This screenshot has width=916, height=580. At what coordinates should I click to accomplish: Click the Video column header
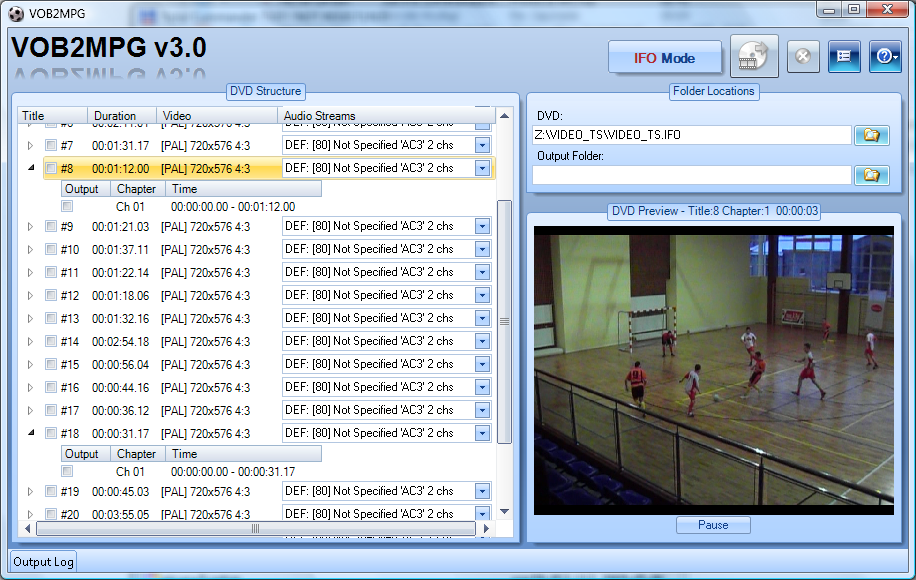tap(217, 116)
